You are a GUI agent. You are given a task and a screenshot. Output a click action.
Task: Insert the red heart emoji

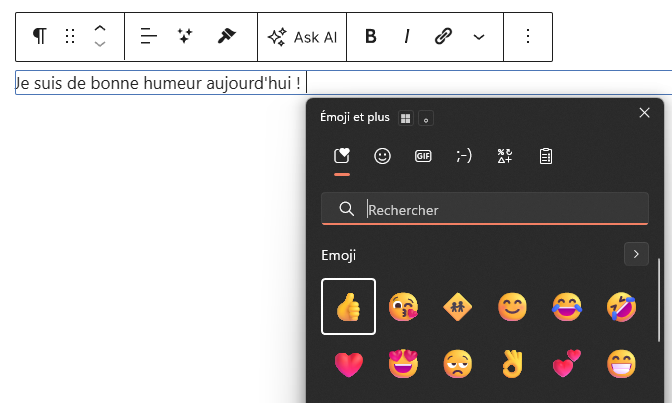coord(348,366)
